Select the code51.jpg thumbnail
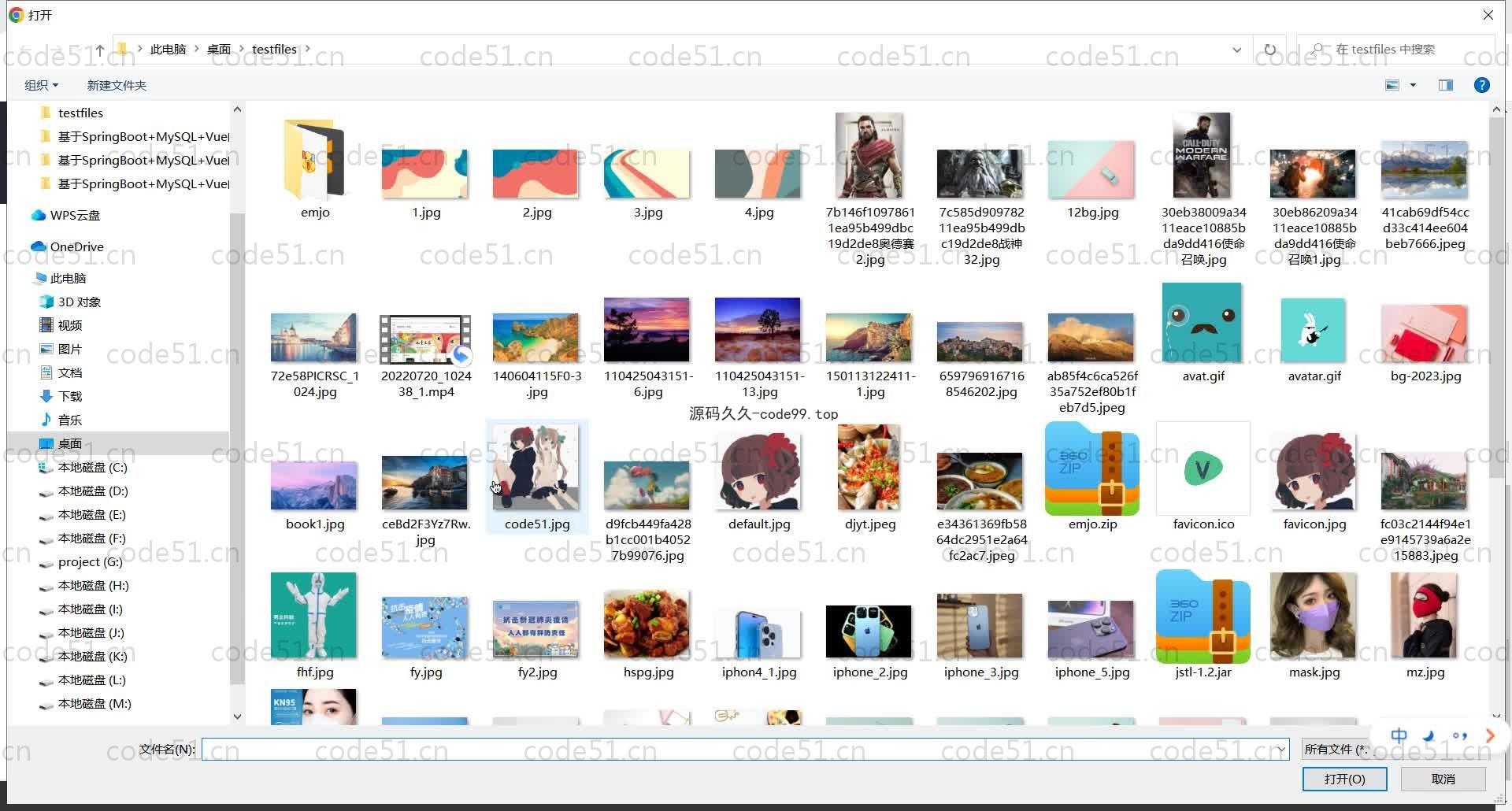The image size is (1512, 811). click(536, 467)
